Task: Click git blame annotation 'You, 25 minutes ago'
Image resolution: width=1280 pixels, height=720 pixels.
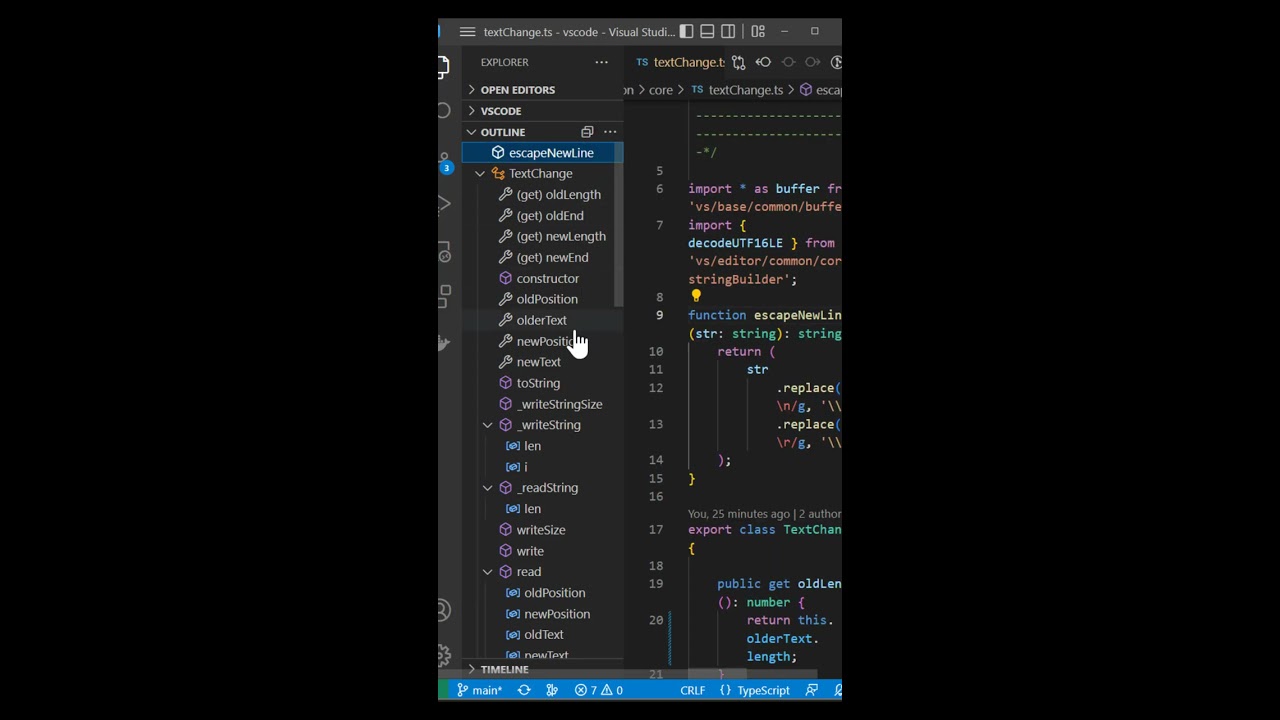Action: click(x=738, y=514)
